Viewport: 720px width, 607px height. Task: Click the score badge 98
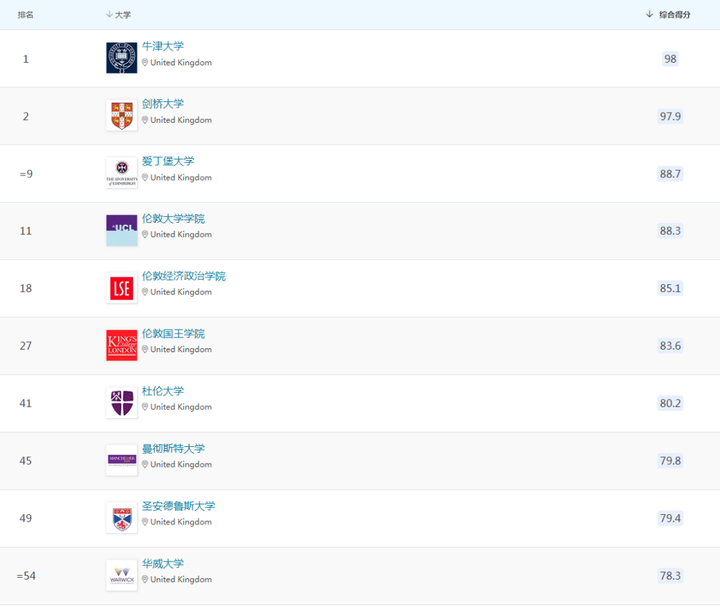[670, 59]
